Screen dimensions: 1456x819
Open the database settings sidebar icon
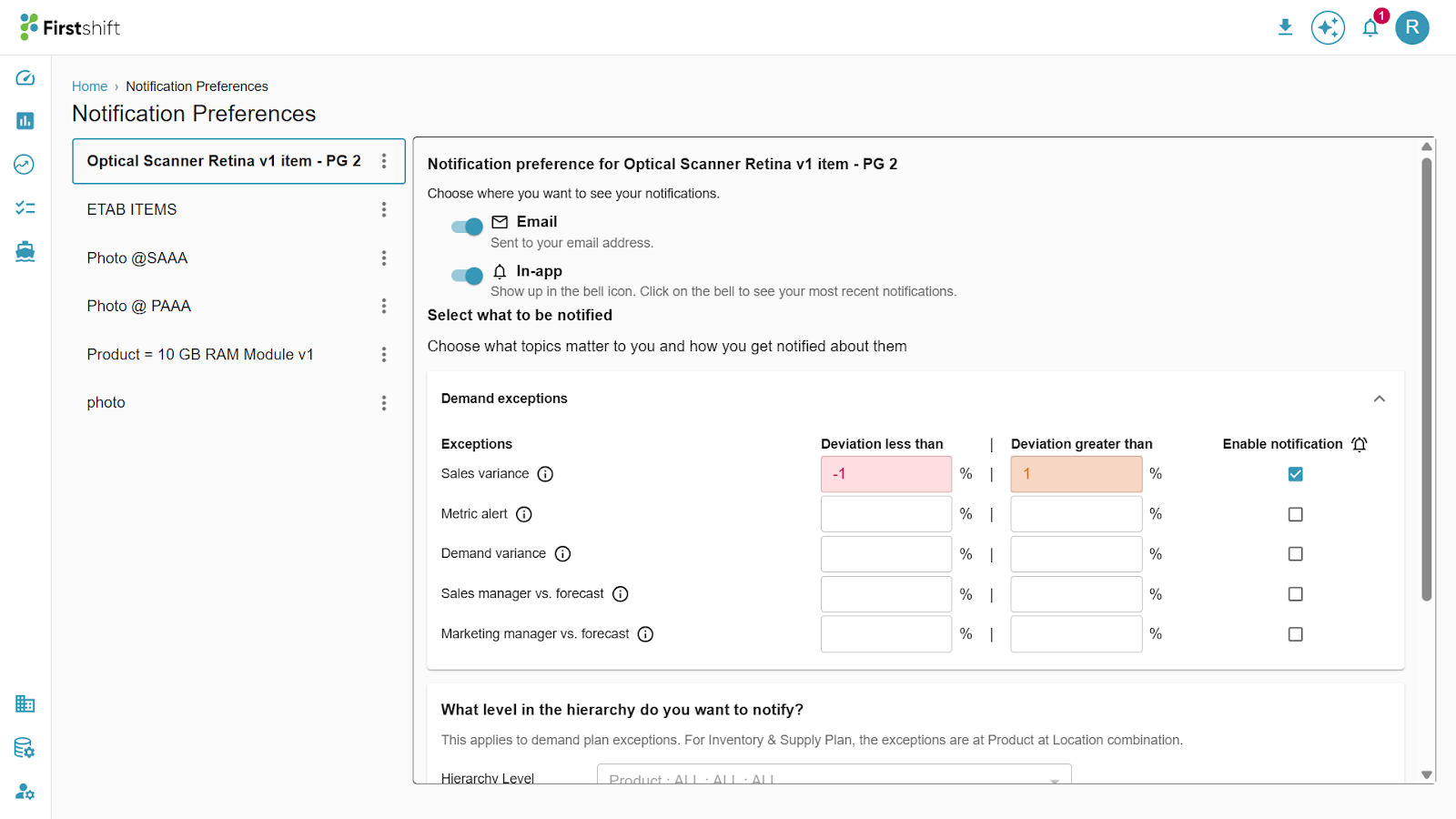pos(25,748)
